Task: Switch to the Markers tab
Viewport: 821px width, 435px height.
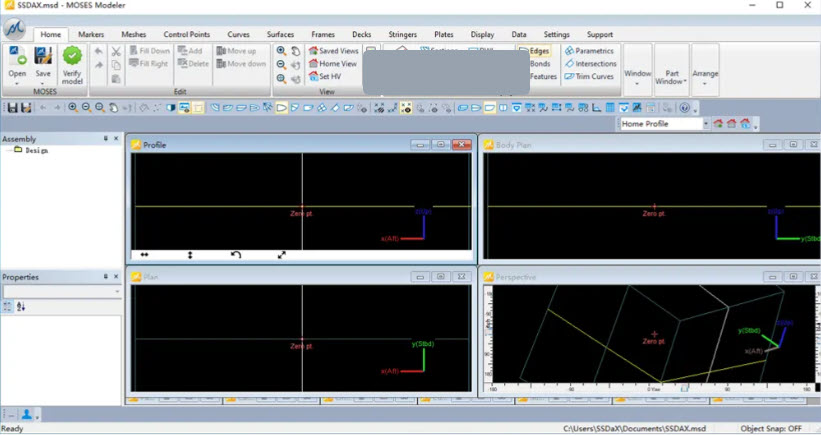Action: [x=91, y=35]
